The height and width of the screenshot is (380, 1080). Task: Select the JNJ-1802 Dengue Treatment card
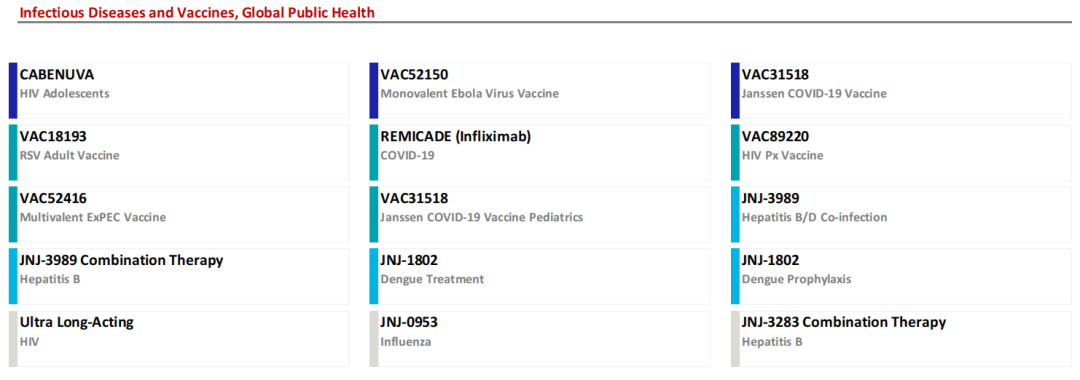point(540,277)
